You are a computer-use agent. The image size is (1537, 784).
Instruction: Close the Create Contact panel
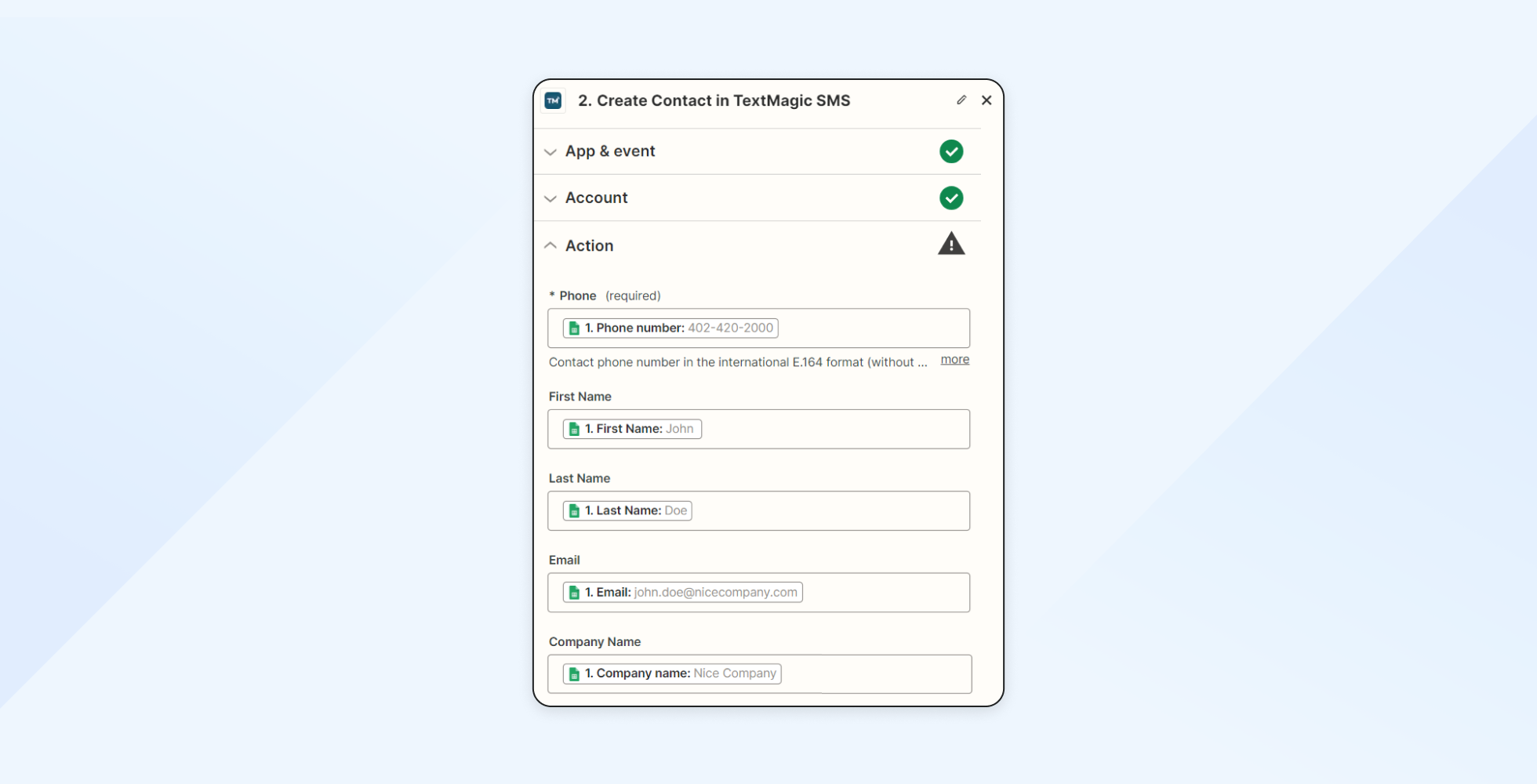tap(987, 100)
